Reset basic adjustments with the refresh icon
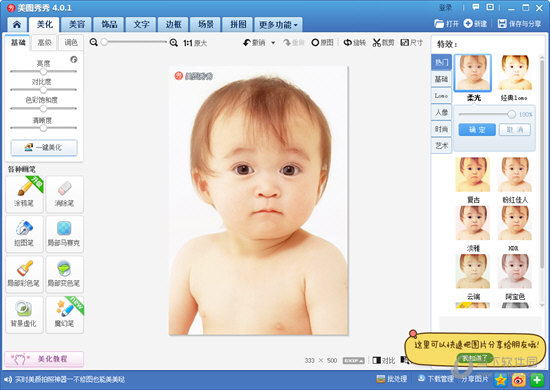Screen dimensions: 550x390 point(74,59)
